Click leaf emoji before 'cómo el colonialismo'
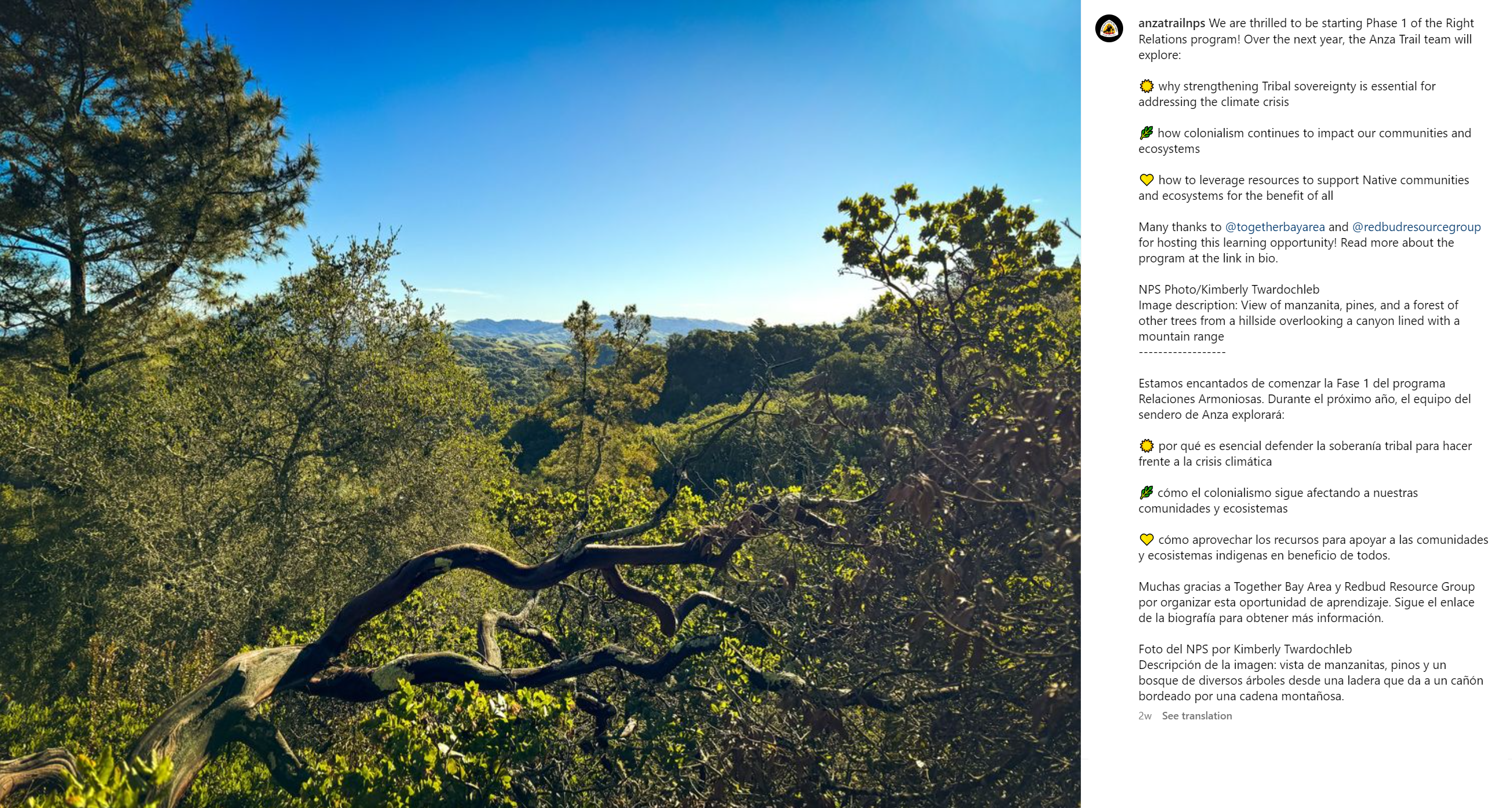Image resolution: width=1512 pixels, height=808 pixels. pos(1146,493)
